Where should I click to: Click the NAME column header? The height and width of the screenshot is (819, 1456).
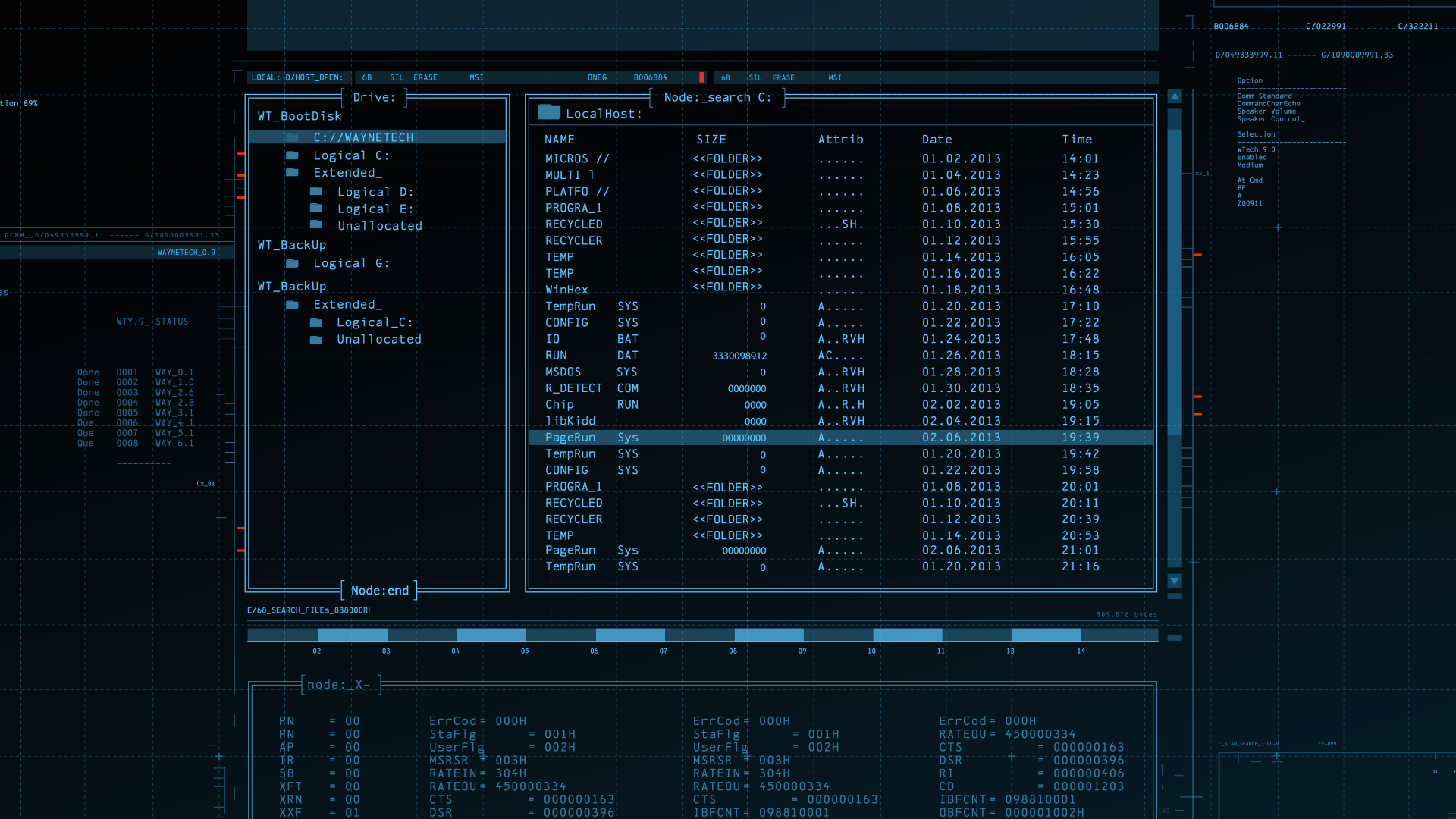click(560, 140)
